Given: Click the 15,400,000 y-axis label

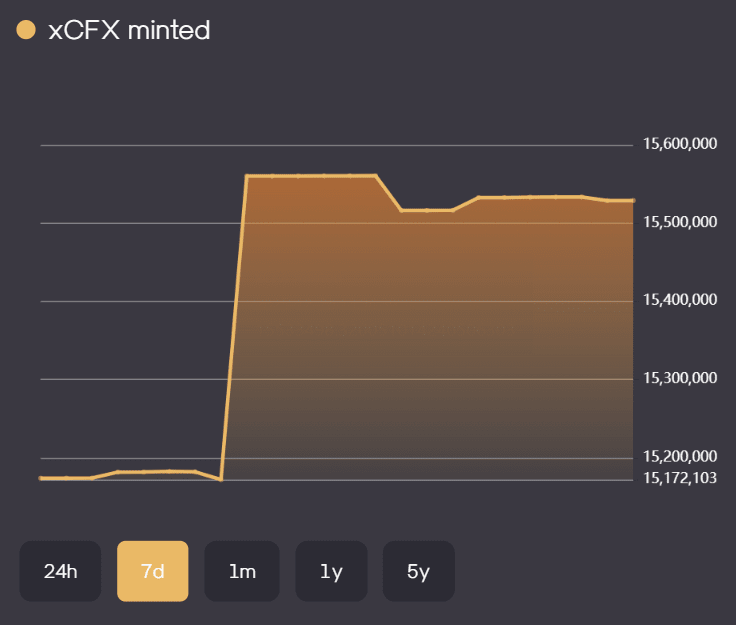Looking at the screenshot, I should pyautogui.click(x=680, y=300).
